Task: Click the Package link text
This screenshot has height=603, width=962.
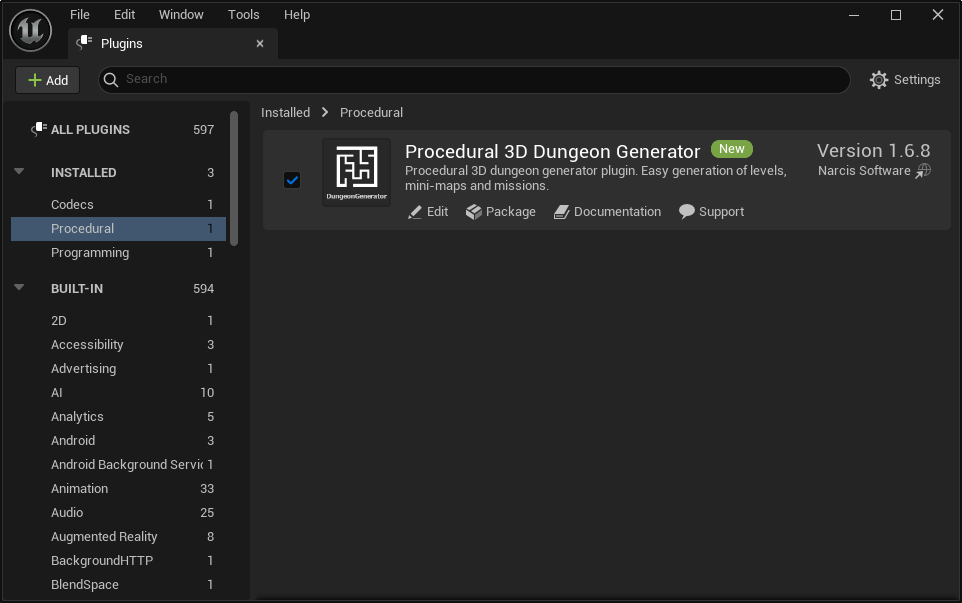Action: tap(510, 212)
